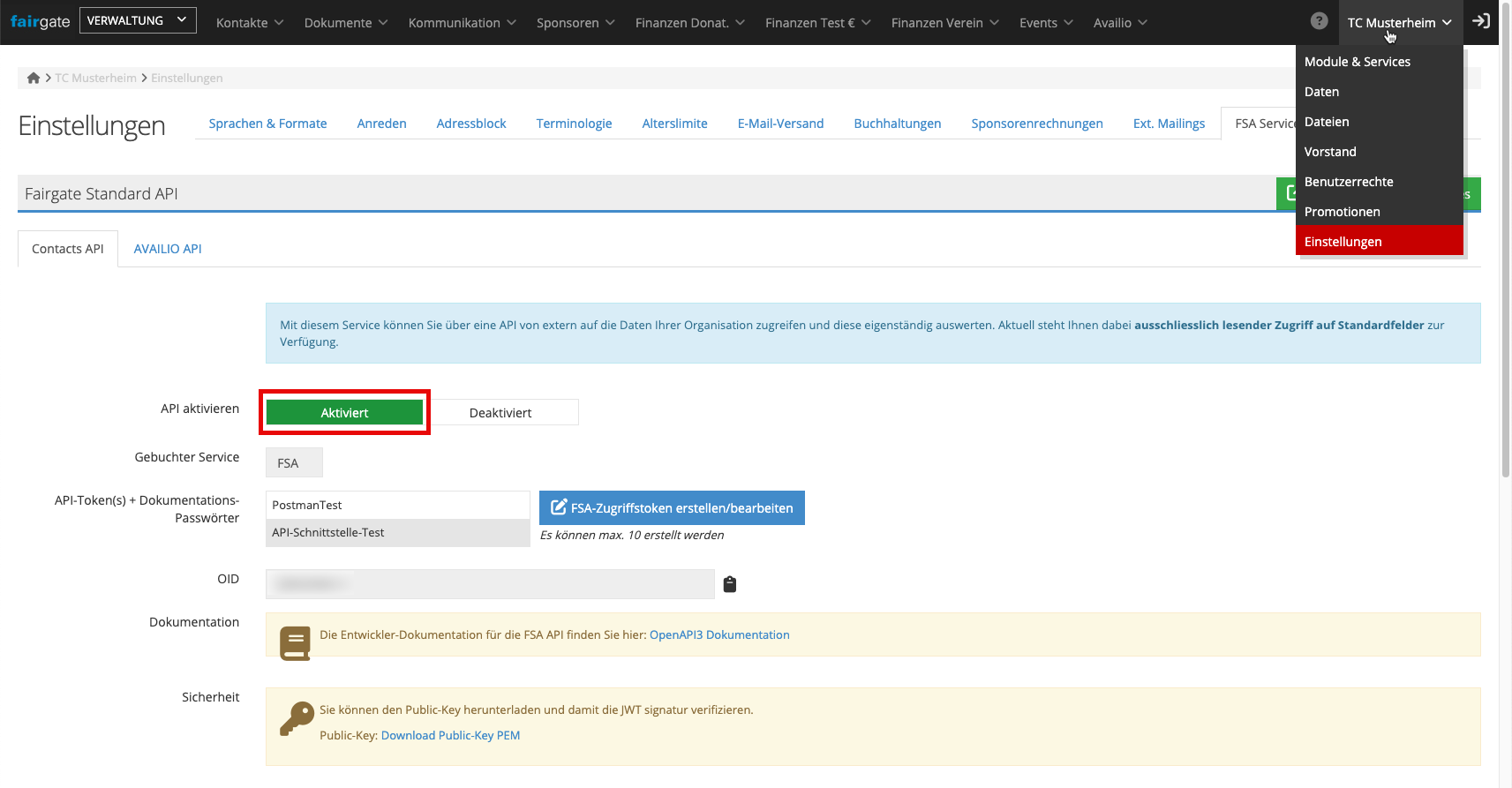
Task: Click the key icon under Sicherheit
Action: [297, 719]
